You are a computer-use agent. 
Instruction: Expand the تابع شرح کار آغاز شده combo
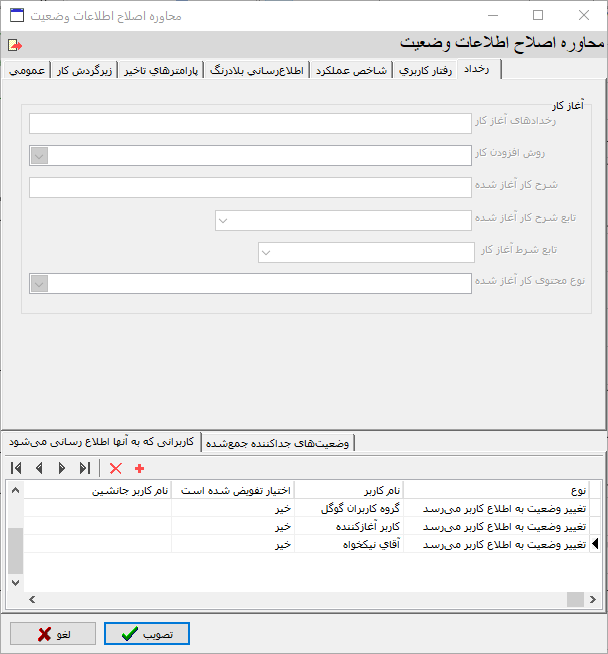224,220
